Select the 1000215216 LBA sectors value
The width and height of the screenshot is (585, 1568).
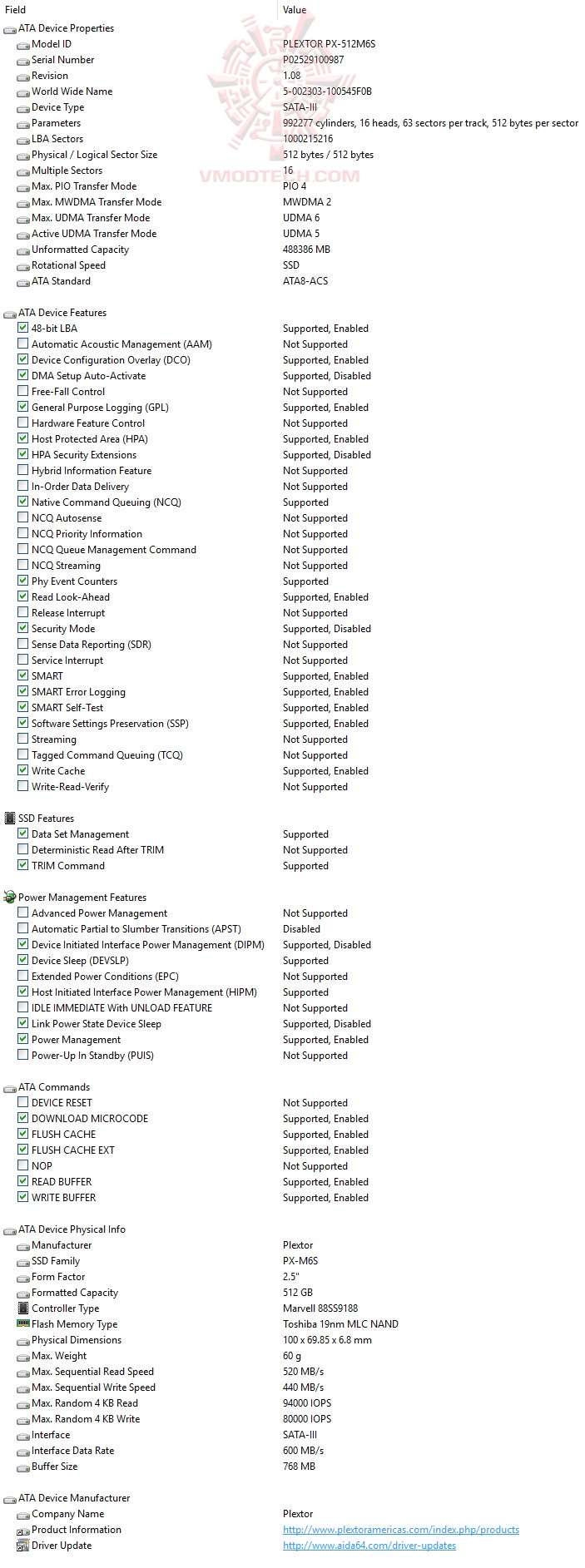click(308, 139)
